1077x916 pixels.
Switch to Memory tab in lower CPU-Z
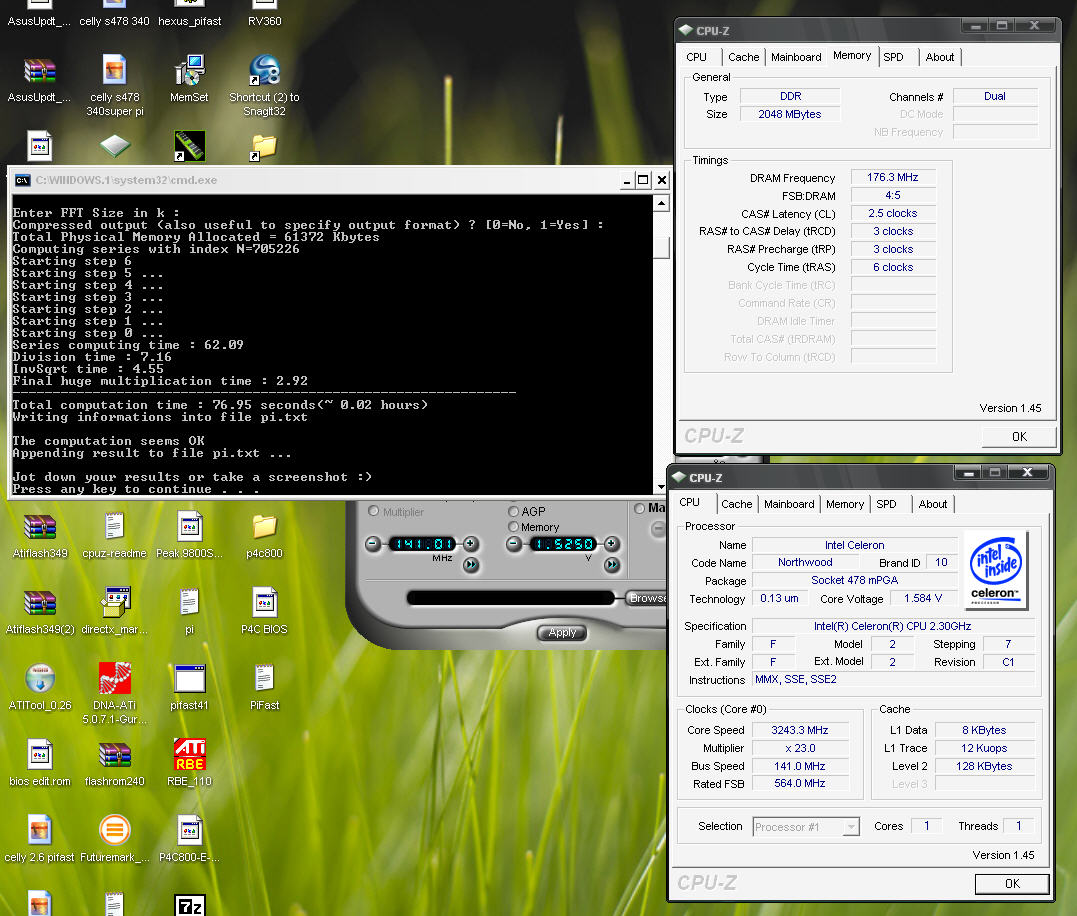pyautogui.click(x=845, y=504)
